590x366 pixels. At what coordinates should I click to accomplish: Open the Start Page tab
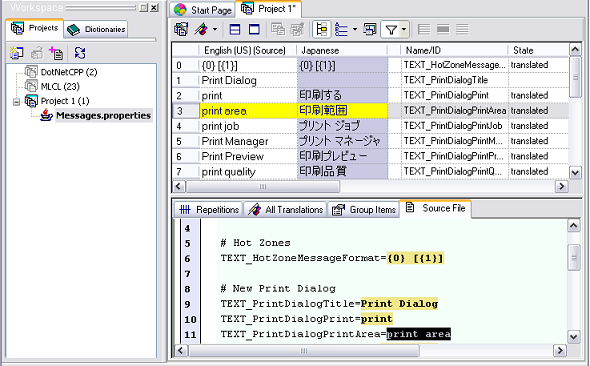tap(203, 10)
